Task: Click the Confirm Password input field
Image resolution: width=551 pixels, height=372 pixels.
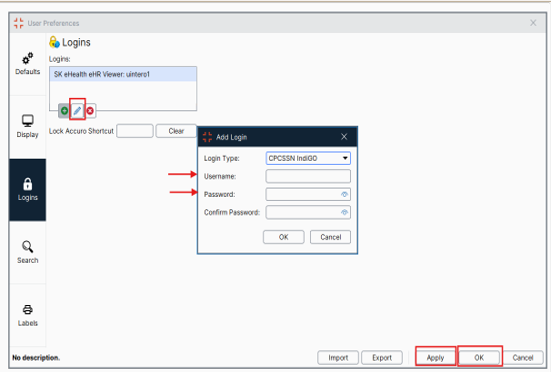Action: tap(308, 212)
